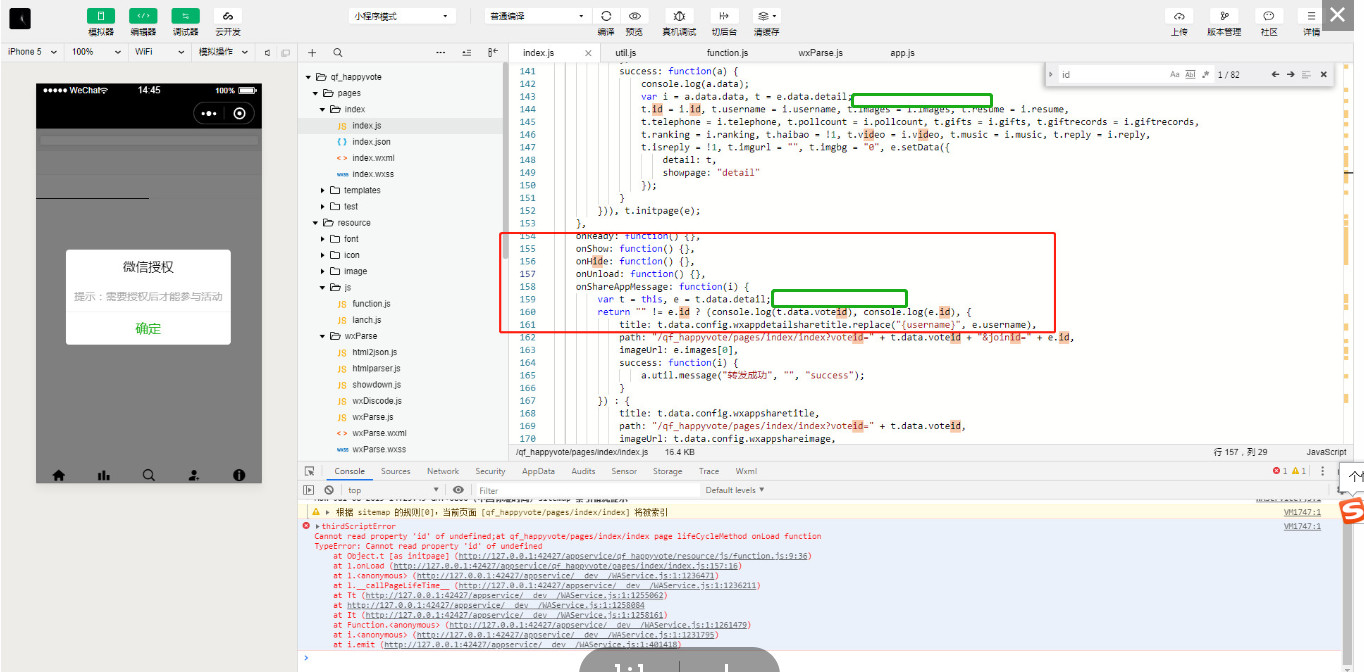Click the inspect element picker icon
The width and height of the screenshot is (1364, 672).
click(310, 471)
